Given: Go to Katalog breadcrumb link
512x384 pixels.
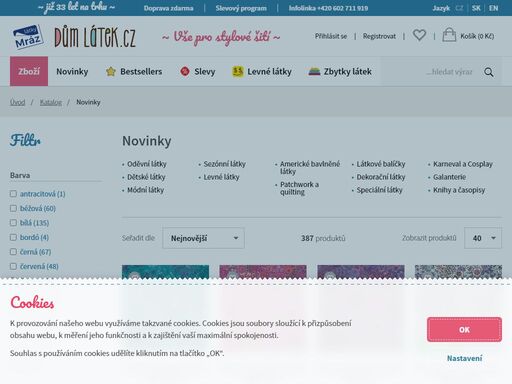Looking at the screenshot, I should pos(51,102).
